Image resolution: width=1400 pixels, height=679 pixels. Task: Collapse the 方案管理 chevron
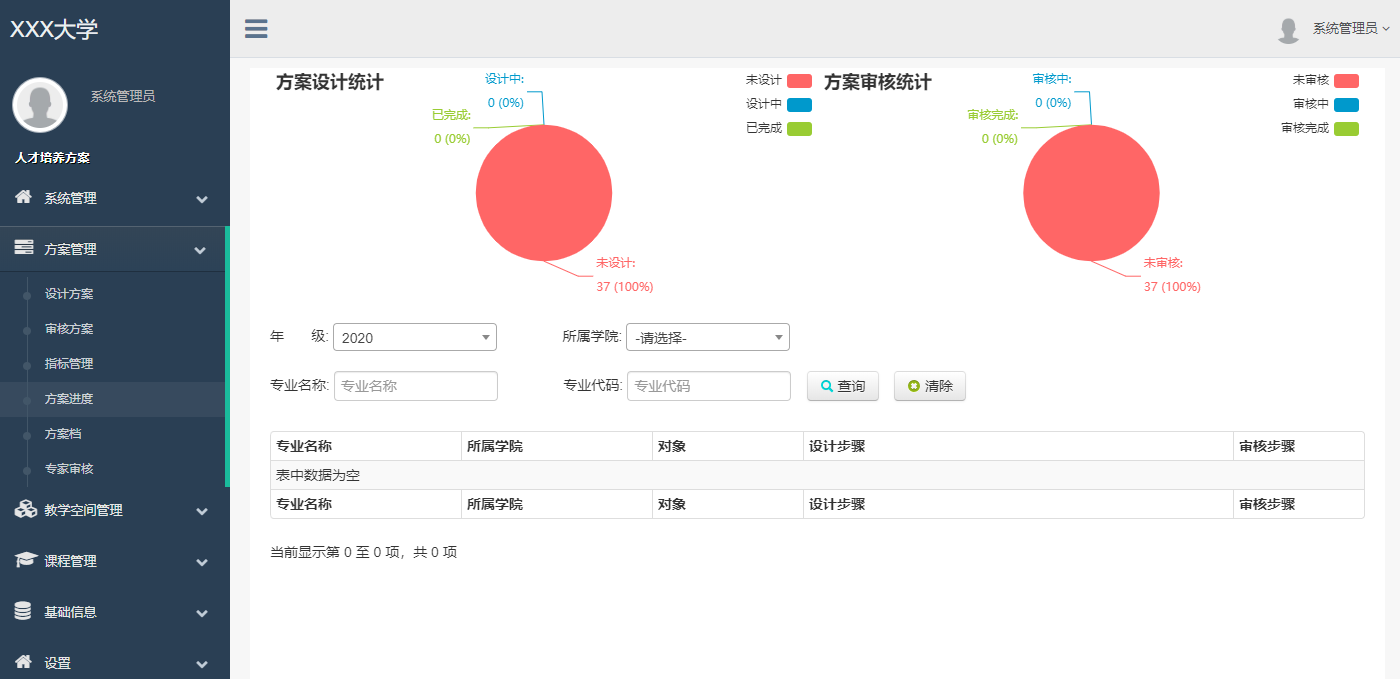pos(202,250)
